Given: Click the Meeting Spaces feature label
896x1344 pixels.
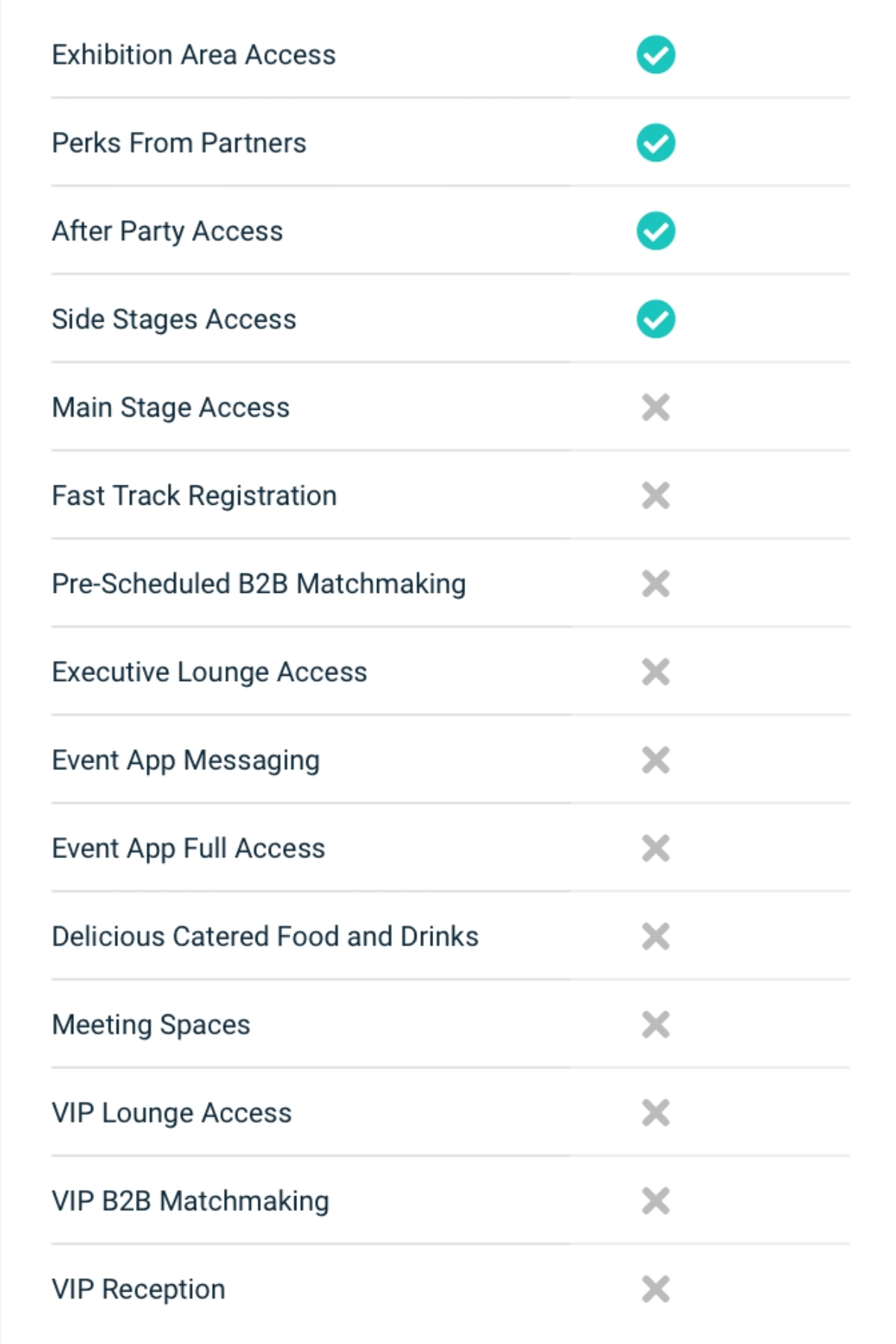Looking at the screenshot, I should point(151,1024).
